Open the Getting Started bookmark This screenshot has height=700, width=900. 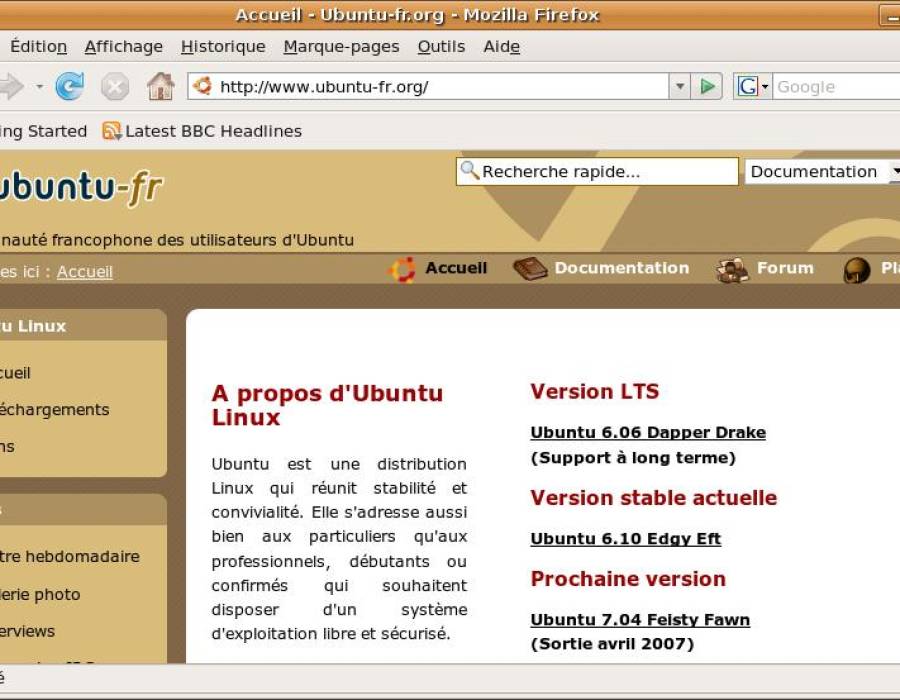(x=44, y=131)
